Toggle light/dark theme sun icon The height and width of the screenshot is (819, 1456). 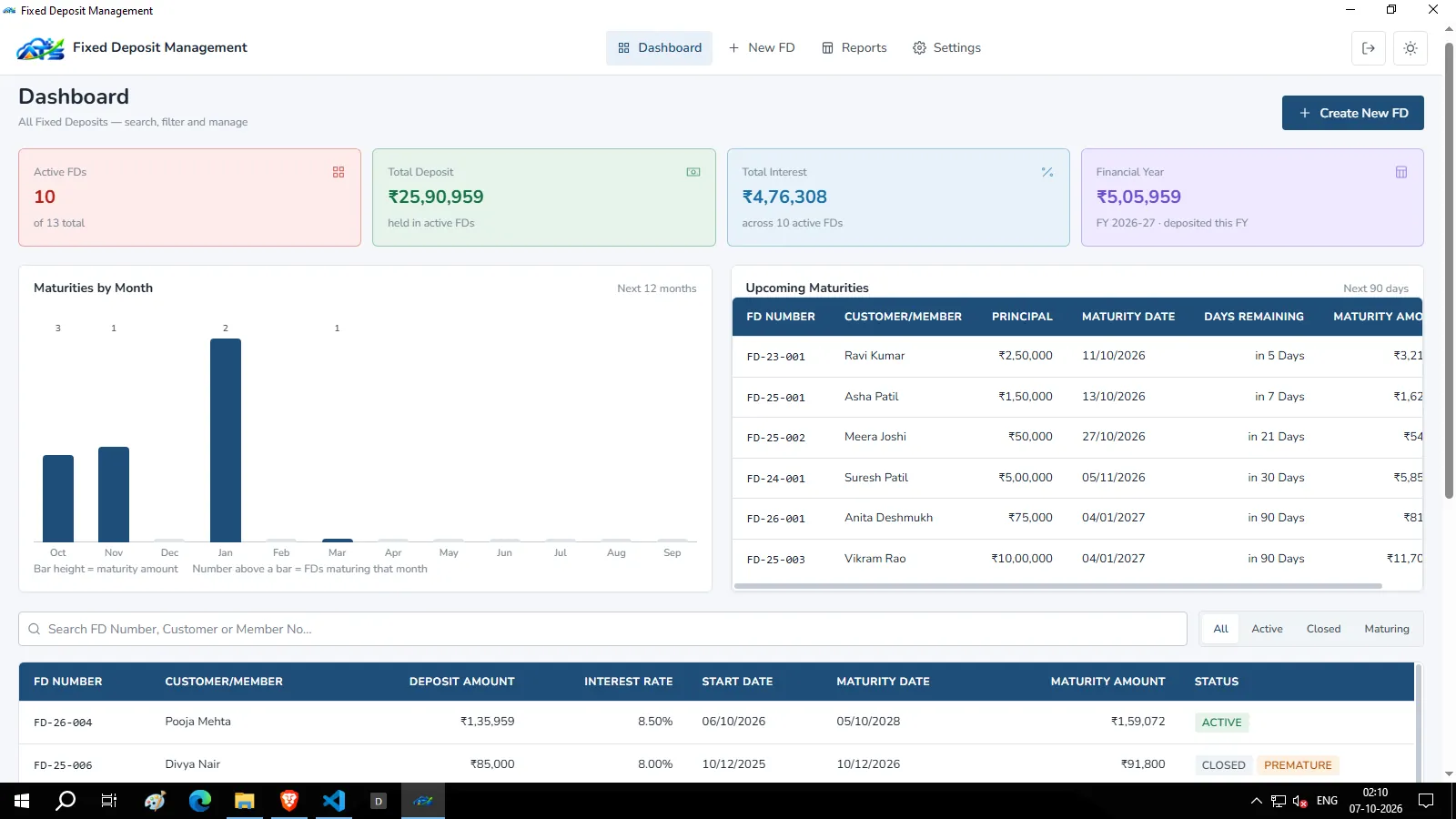(x=1410, y=48)
